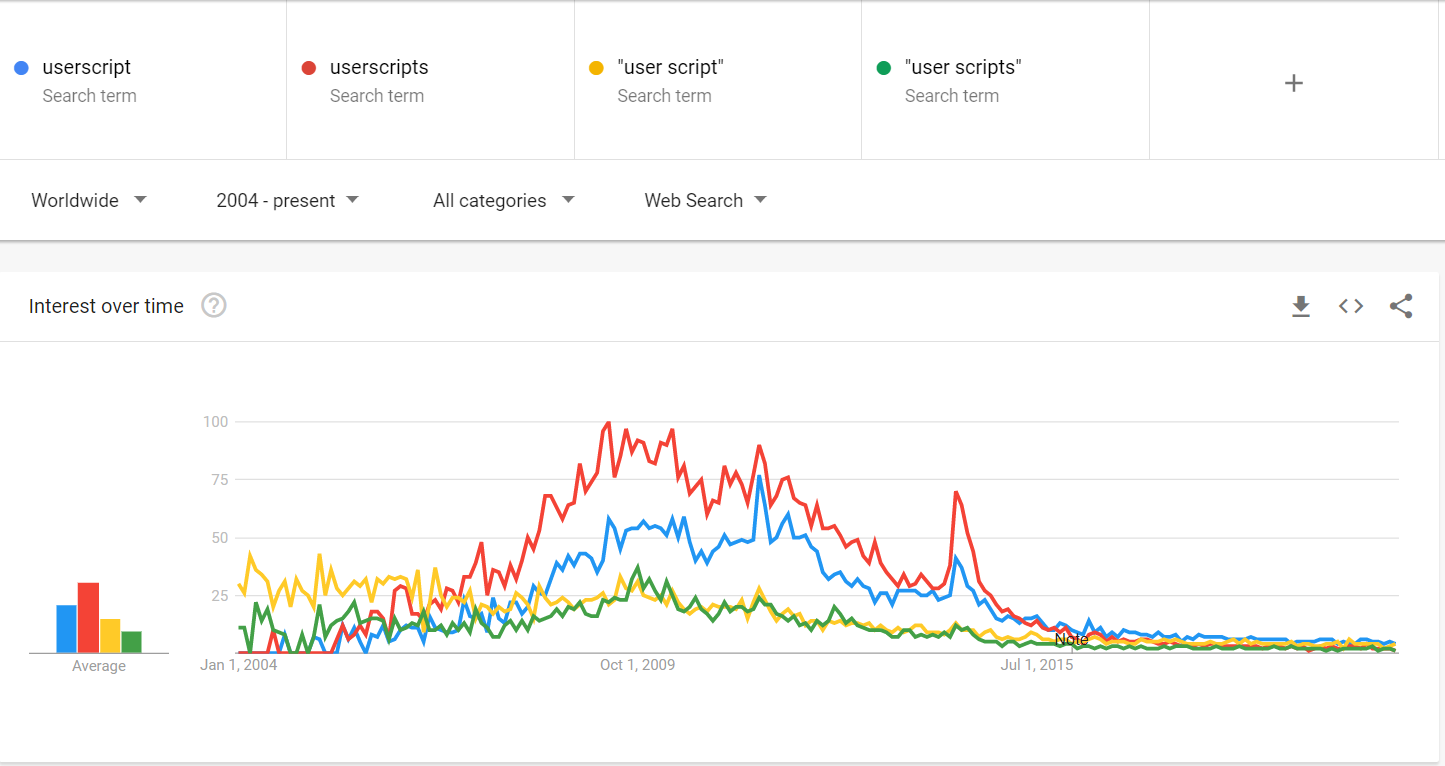Select the "user script" search term
The image size is (1445, 766).
click(670, 68)
